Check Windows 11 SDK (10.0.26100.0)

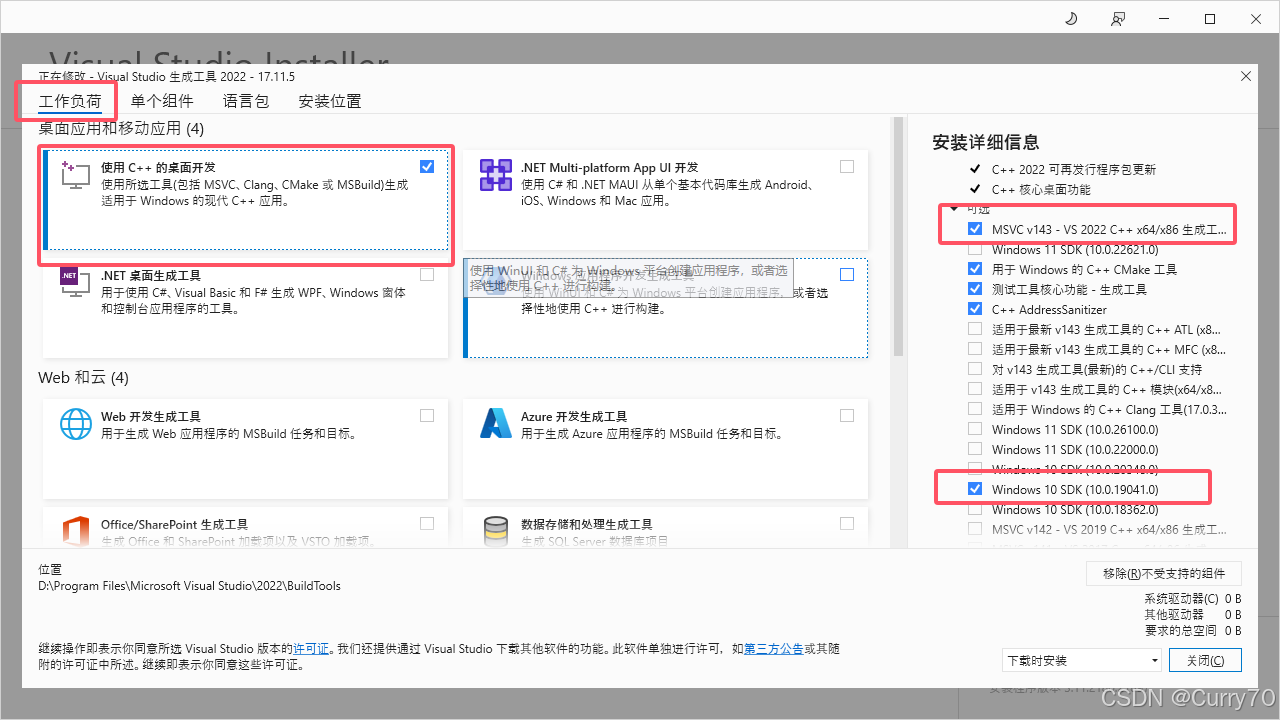pos(975,429)
